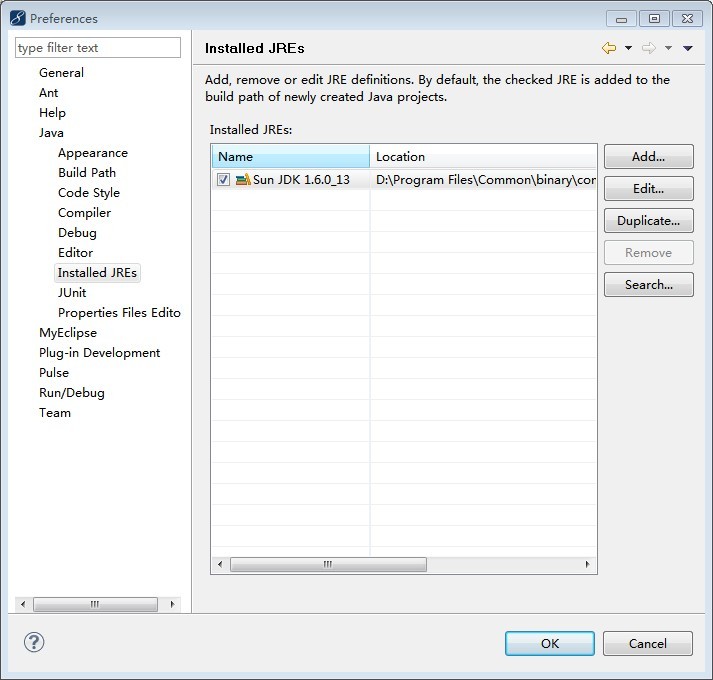713x680 pixels.
Task: Click the tree panel horizontal scrollbar thumb
Action: [95, 604]
